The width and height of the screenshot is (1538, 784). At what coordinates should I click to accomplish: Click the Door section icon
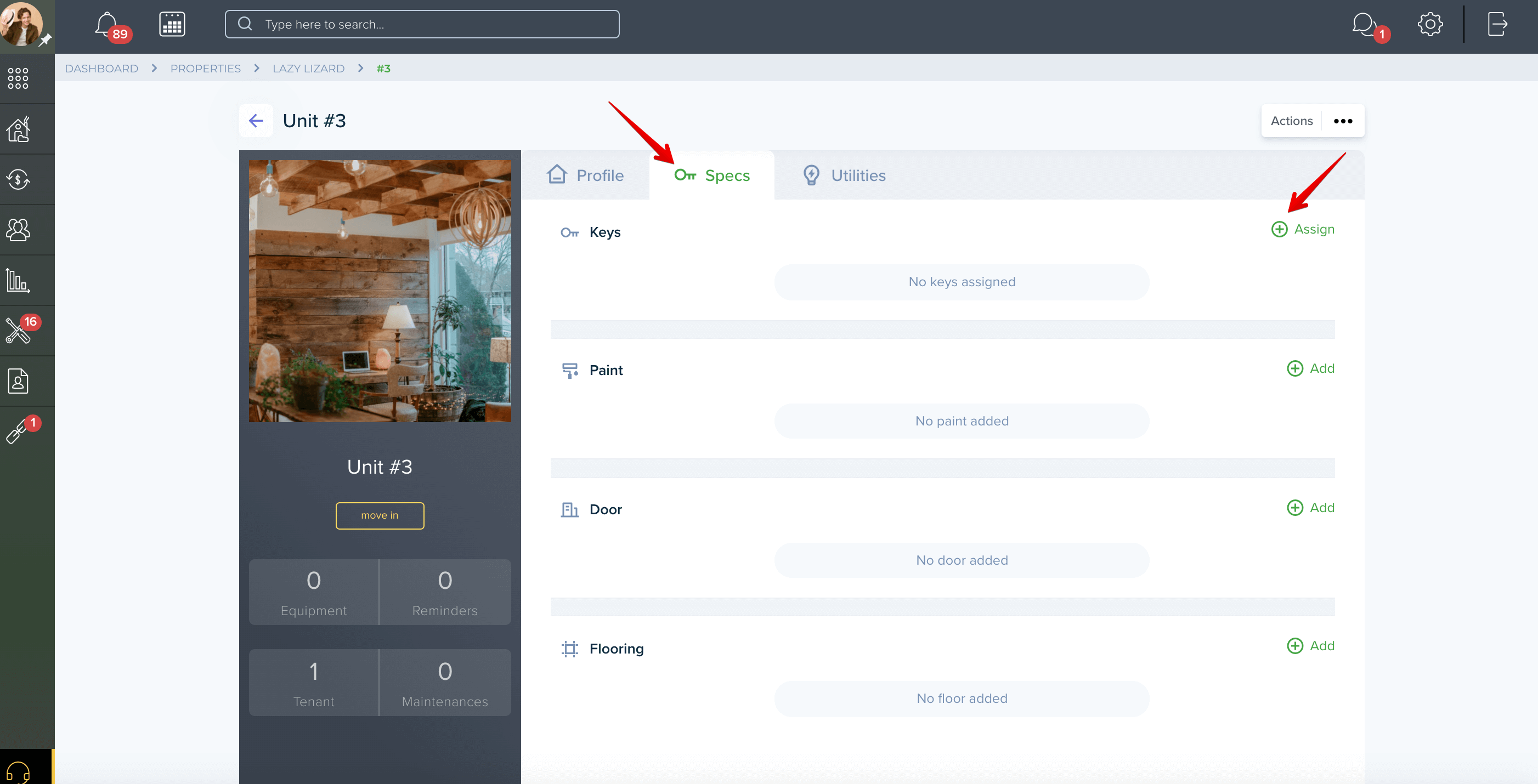point(569,509)
